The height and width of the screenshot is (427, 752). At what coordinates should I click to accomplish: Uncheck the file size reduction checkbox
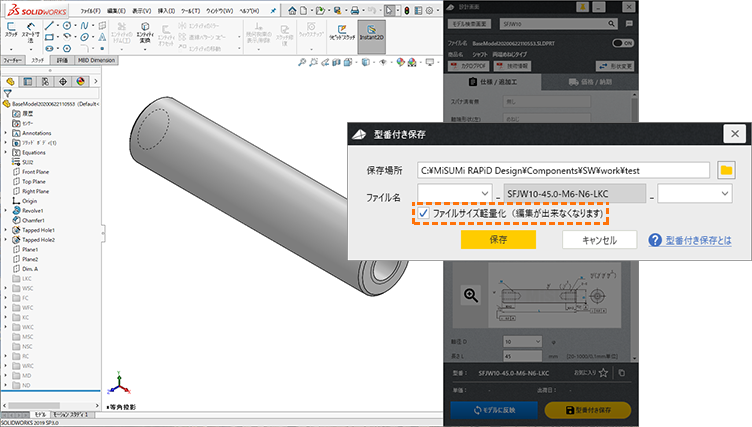click(425, 214)
